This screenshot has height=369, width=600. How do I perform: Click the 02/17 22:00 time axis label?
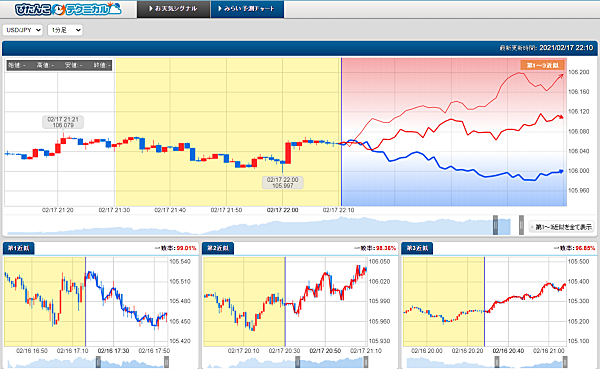pyautogui.click(x=282, y=210)
